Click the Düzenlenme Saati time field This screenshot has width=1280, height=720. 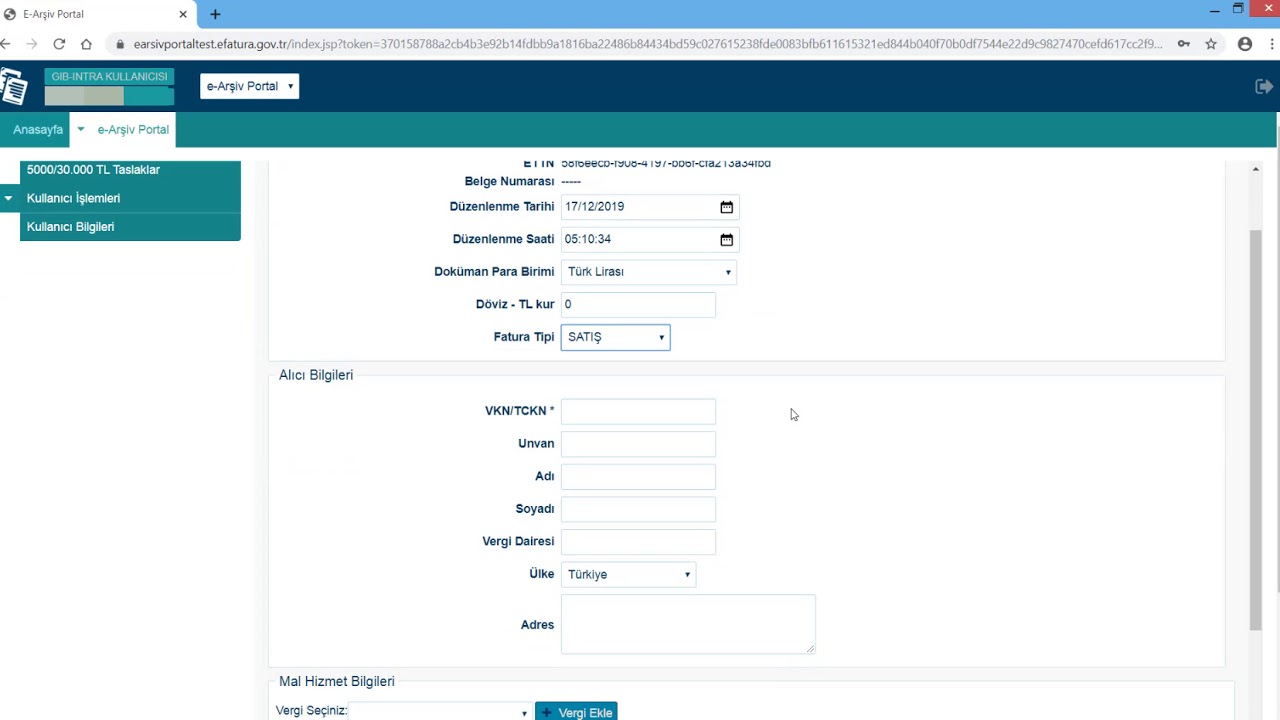tap(648, 239)
